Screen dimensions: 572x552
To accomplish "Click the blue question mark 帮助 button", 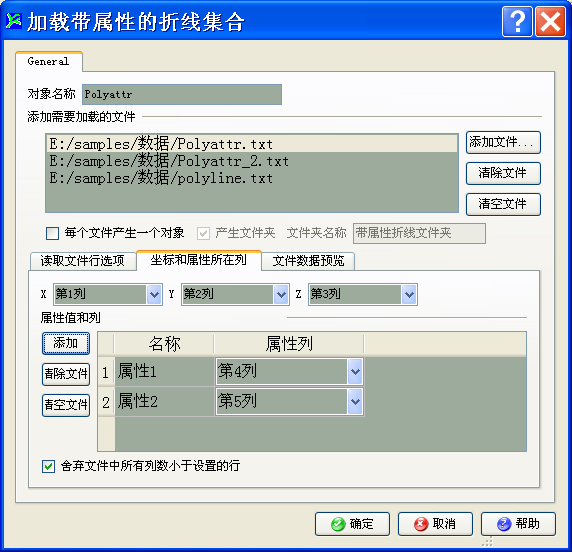I will pos(518,524).
